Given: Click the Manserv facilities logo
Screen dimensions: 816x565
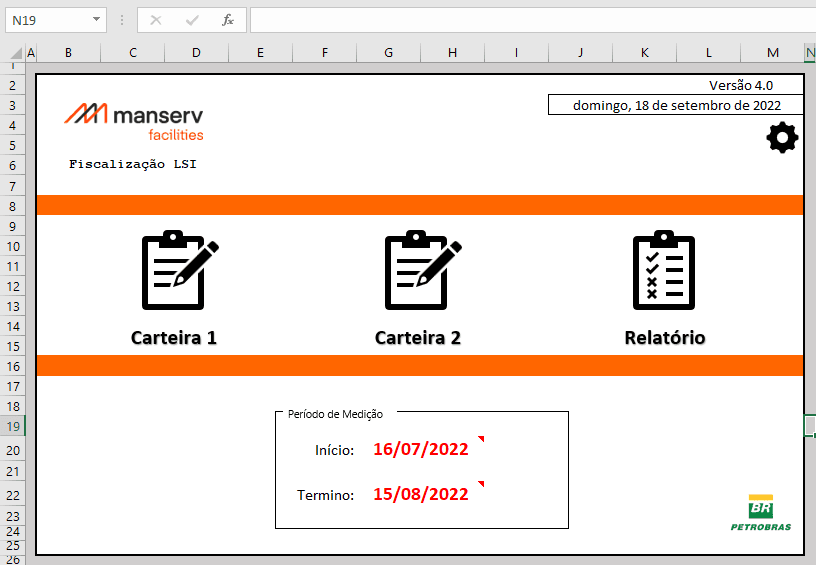Looking at the screenshot, I should tap(134, 120).
